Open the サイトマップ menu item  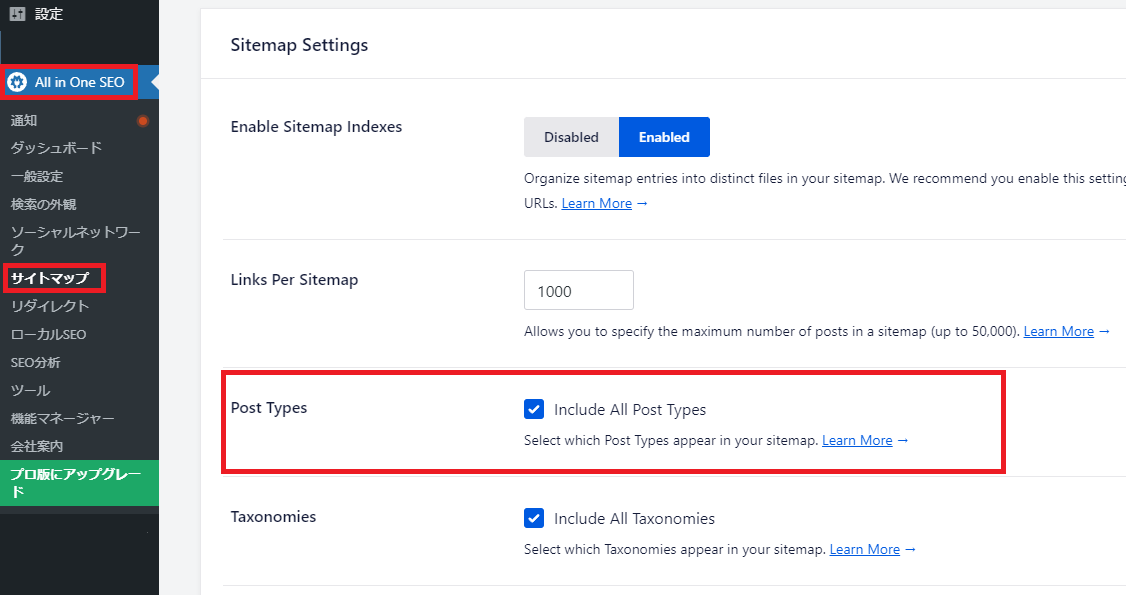point(50,278)
